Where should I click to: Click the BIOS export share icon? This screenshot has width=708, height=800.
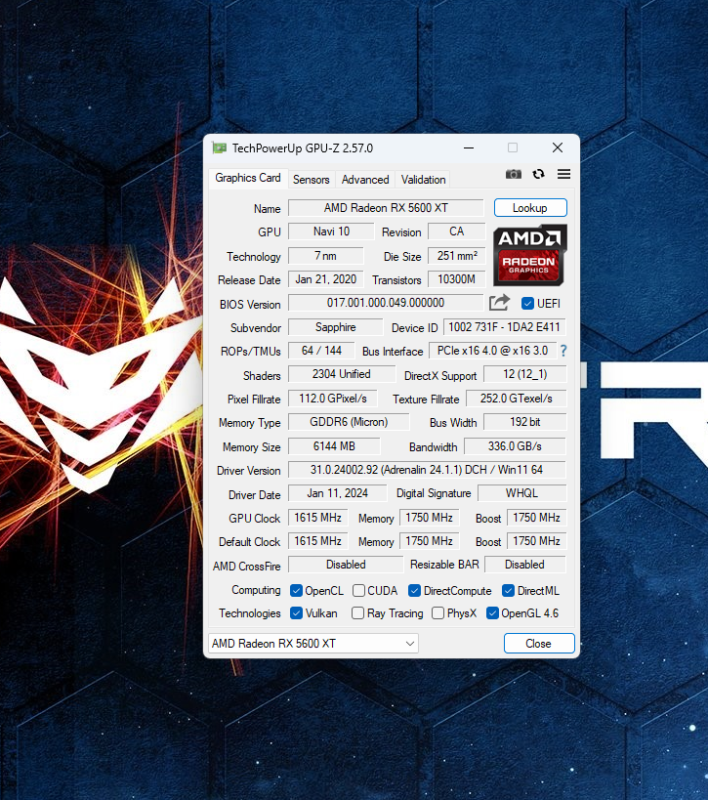tap(499, 303)
